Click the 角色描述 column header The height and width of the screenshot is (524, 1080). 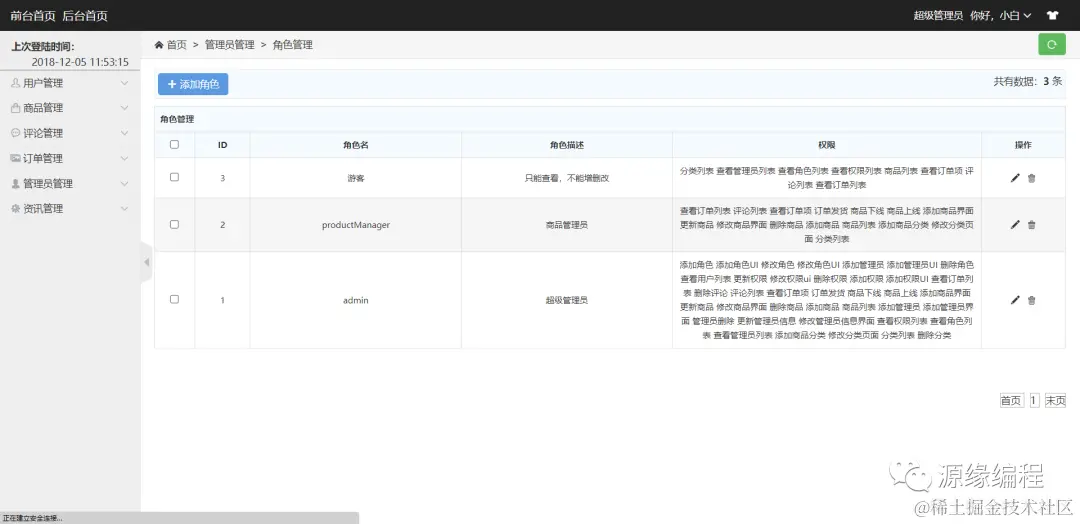point(567,145)
